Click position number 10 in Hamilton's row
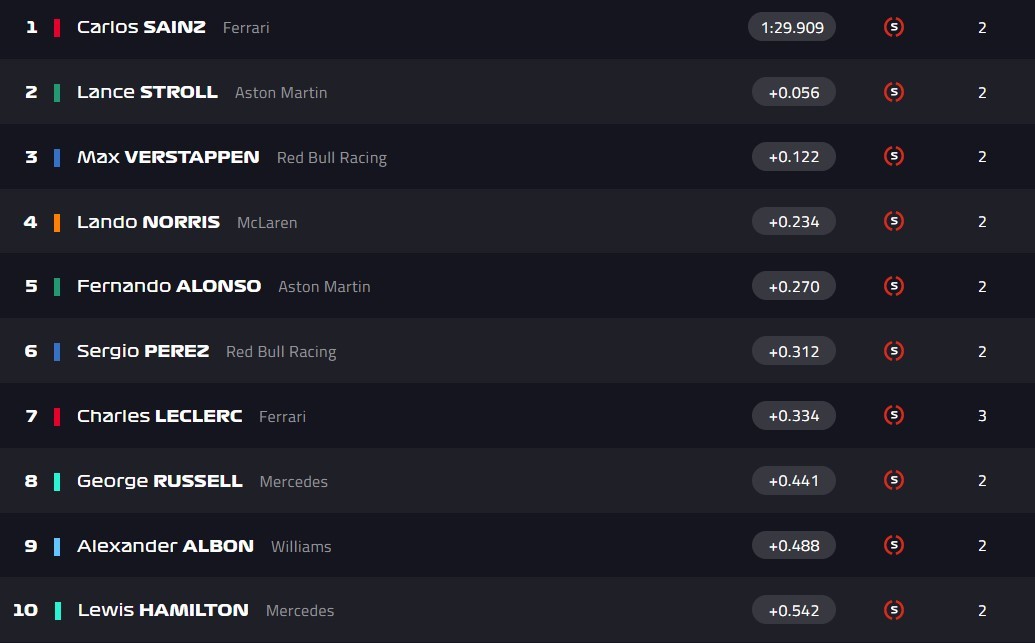Image resolution: width=1035 pixels, height=643 pixels. click(25, 610)
